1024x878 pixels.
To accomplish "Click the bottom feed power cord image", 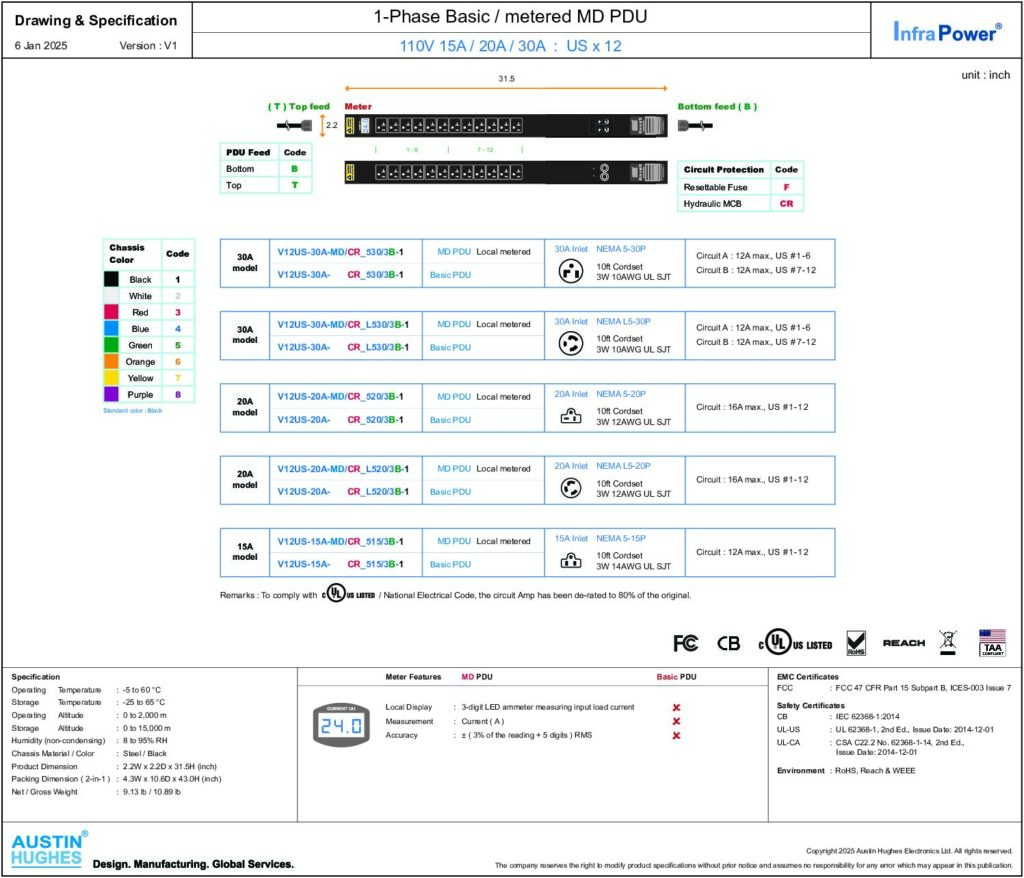I will tap(695, 125).
